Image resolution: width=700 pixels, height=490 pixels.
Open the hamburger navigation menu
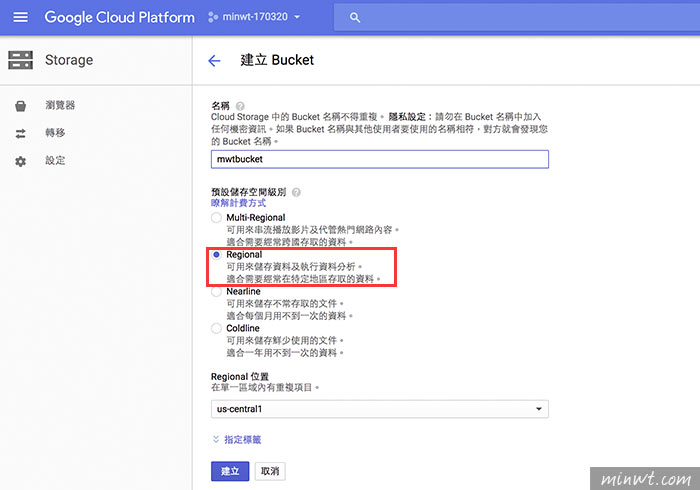(x=21, y=17)
